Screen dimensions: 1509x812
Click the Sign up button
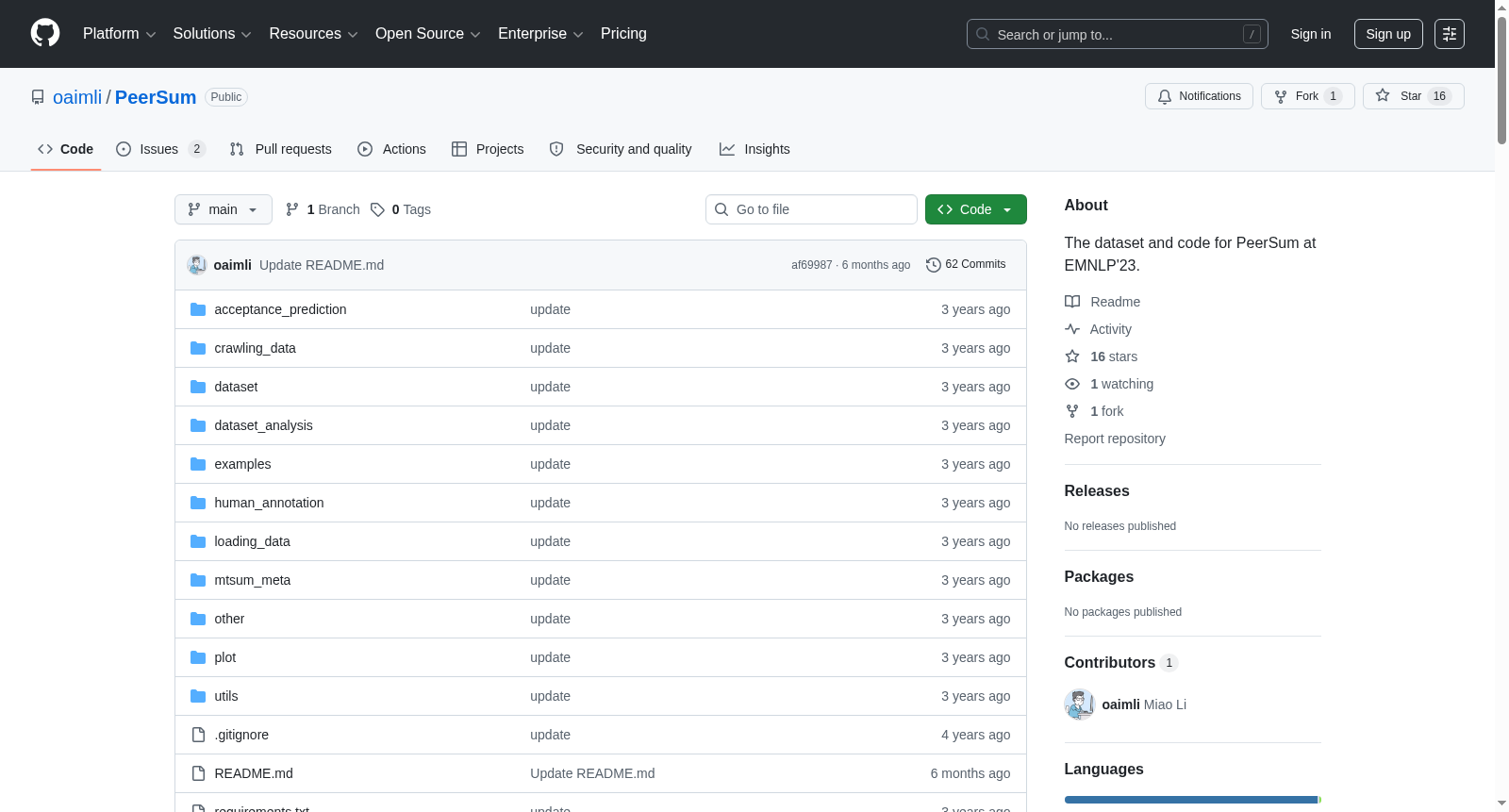pyautogui.click(x=1388, y=34)
